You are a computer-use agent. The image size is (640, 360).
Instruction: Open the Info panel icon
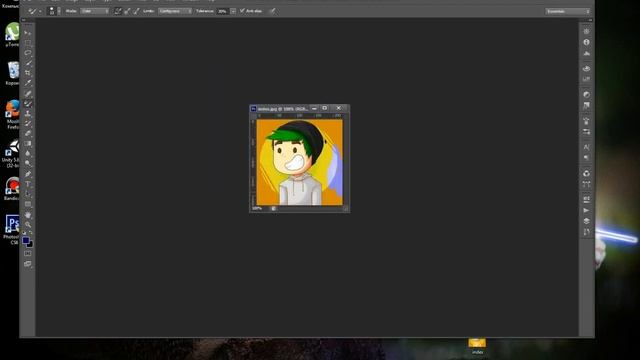[x=587, y=42]
